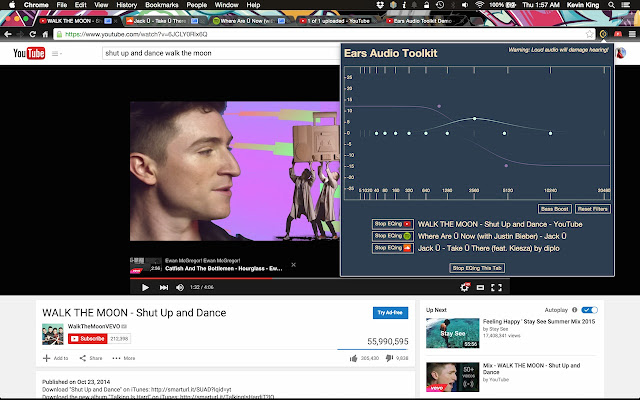Image resolution: width=640 pixels, height=400 pixels.
Task: Switch to theater mode icon
Action: tap(480, 287)
